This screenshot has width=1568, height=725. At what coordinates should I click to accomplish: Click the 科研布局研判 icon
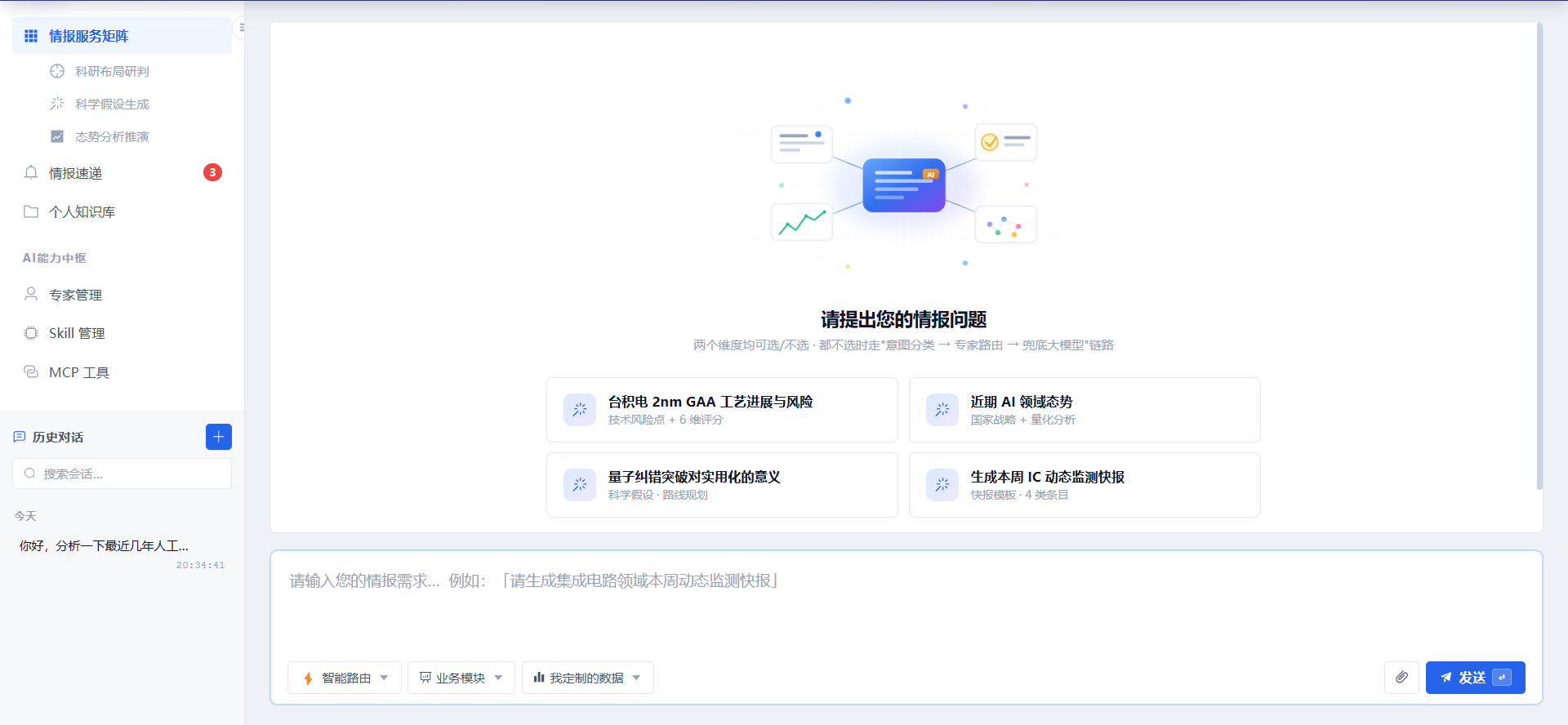click(x=57, y=71)
